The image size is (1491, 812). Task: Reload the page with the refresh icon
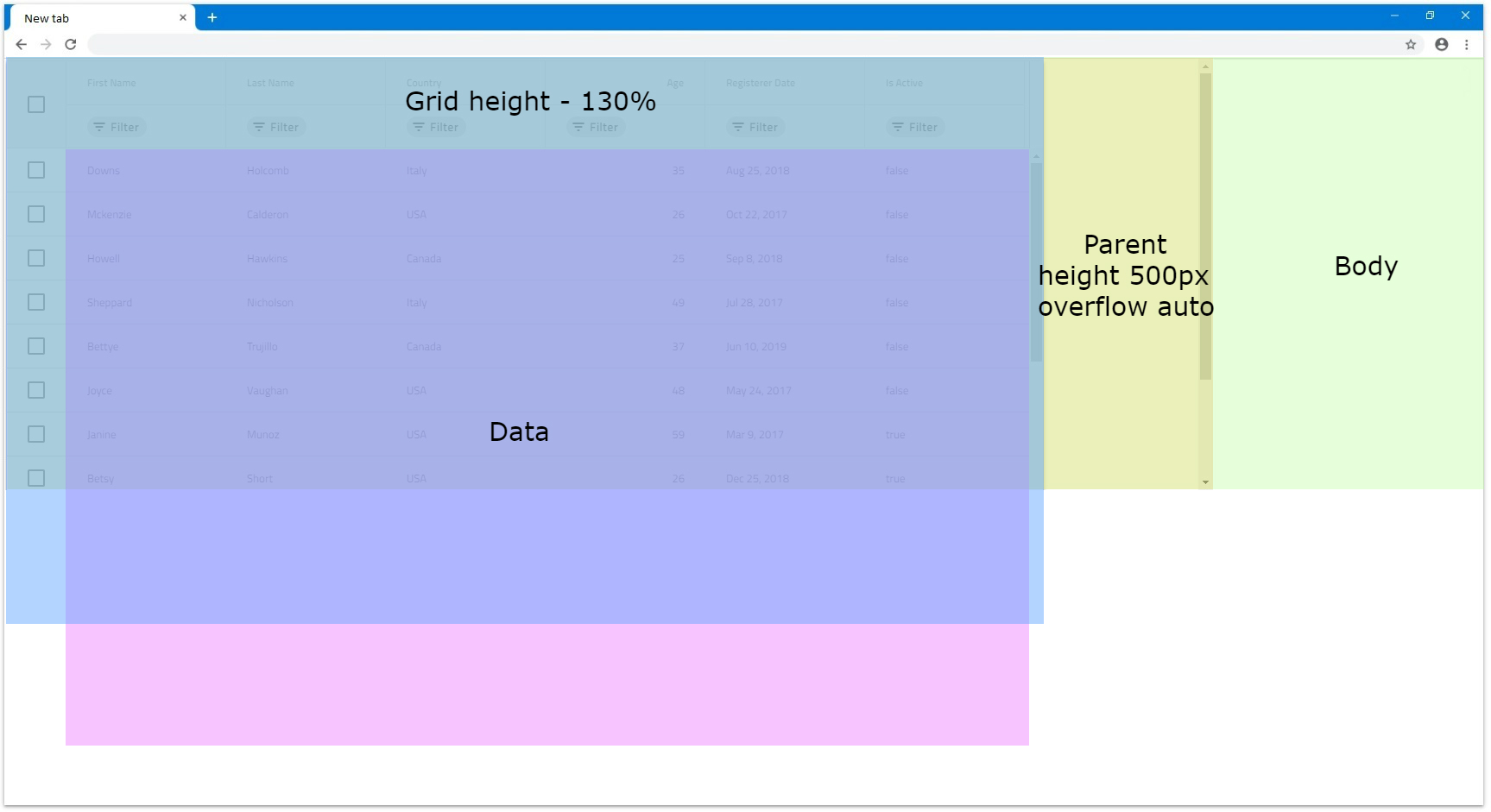point(71,45)
